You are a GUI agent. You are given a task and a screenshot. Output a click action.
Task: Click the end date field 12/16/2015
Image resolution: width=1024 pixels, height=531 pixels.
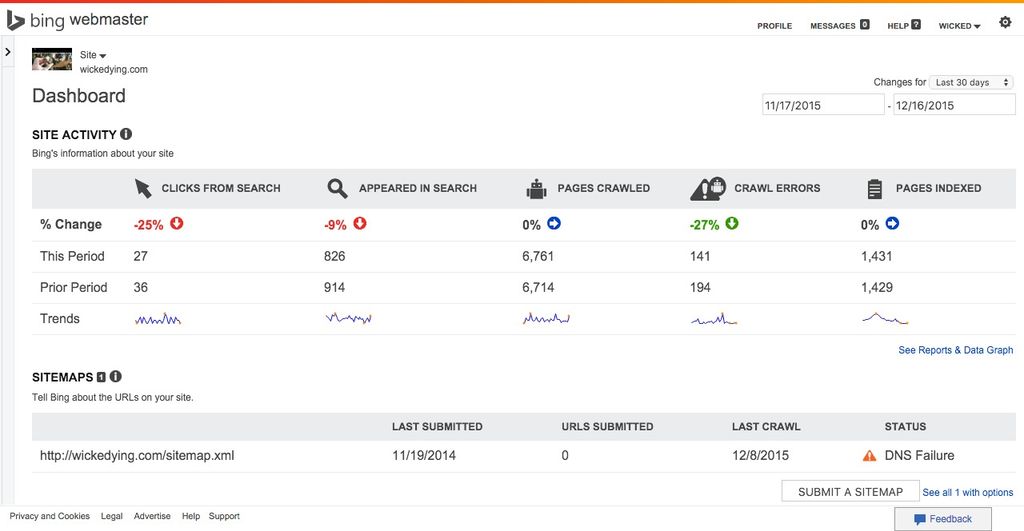(954, 105)
